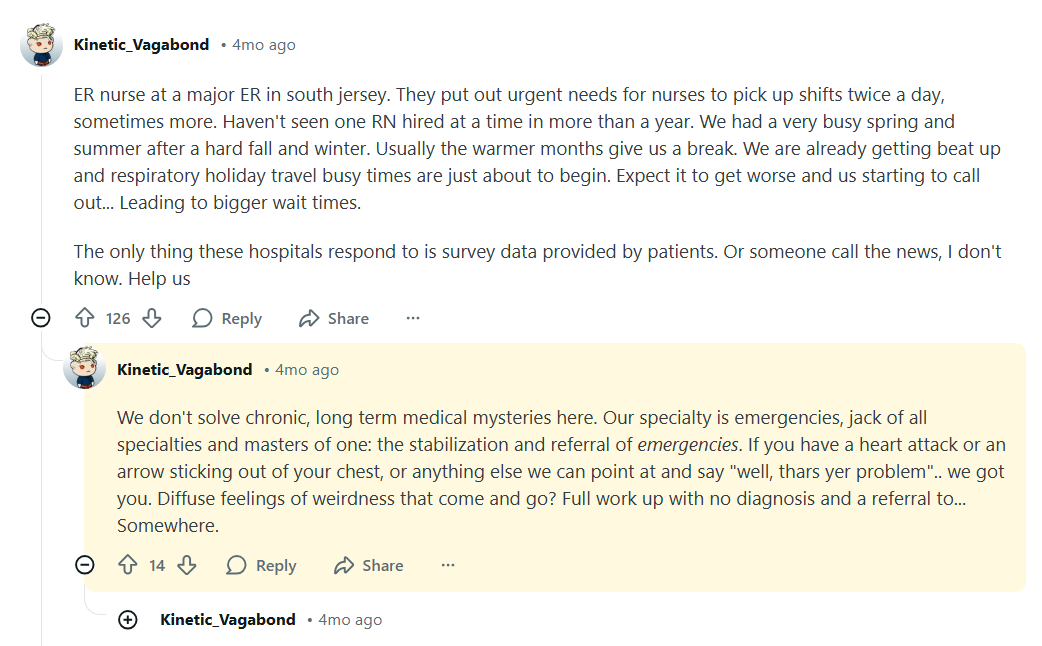The height and width of the screenshot is (646, 1042).
Task: Open more options on highlighted reply
Action: pos(448,565)
